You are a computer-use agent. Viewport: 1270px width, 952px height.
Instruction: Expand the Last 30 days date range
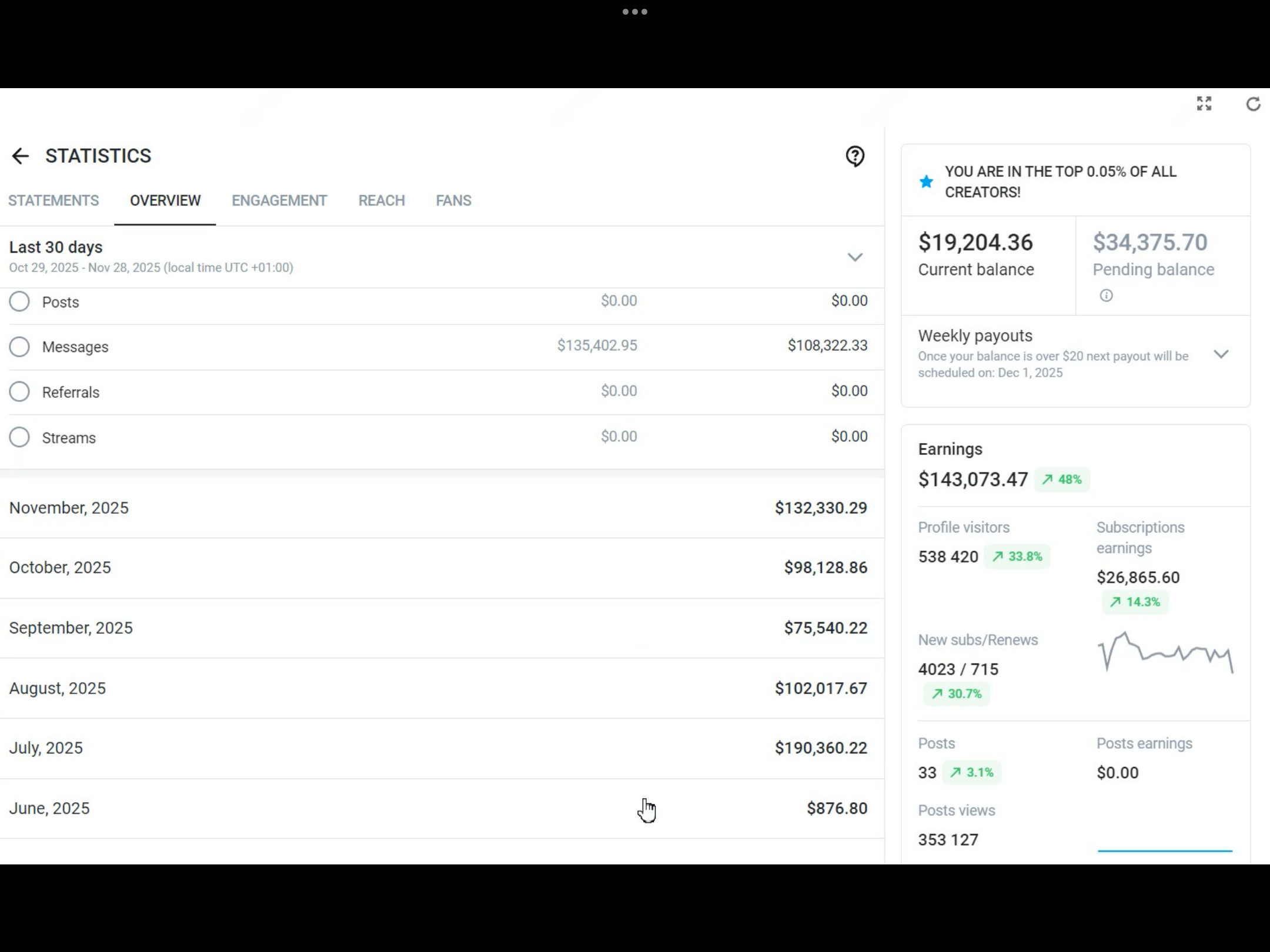tap(854, 257)
